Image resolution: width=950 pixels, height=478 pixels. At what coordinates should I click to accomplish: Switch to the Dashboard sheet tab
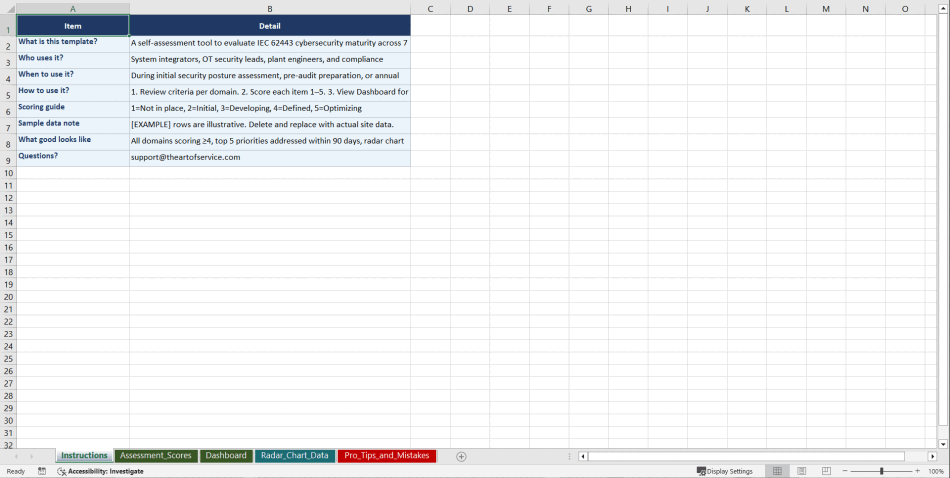(226, 456)
